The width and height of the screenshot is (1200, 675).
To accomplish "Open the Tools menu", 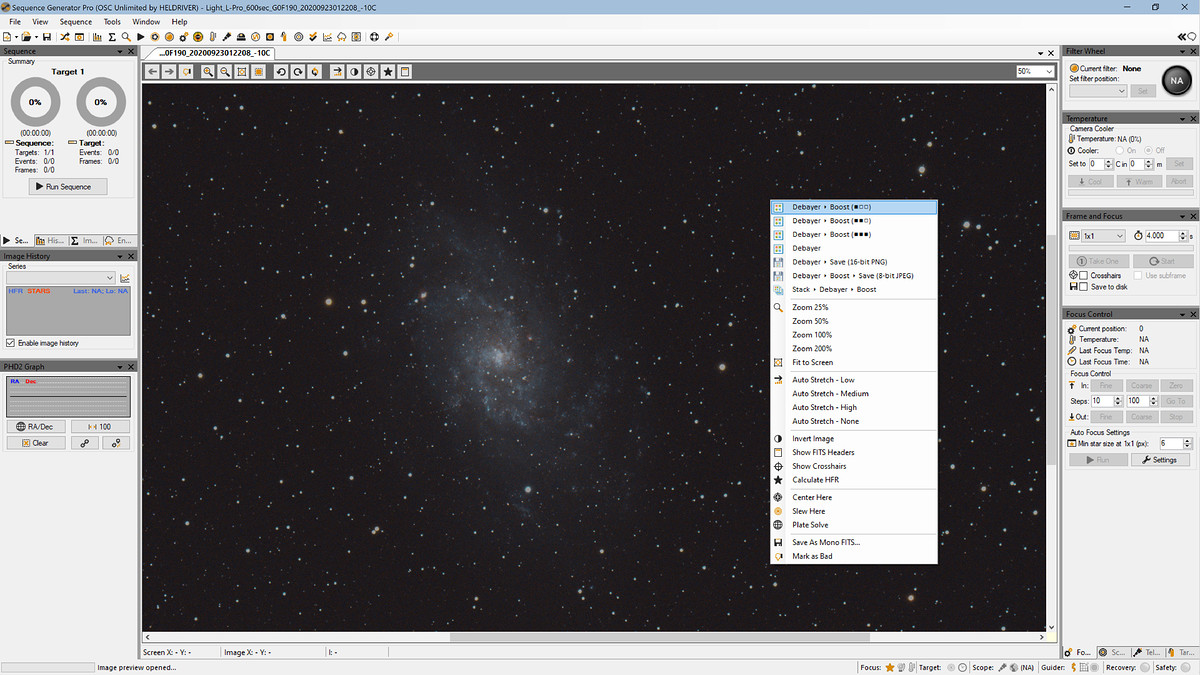I will point(112,21).
